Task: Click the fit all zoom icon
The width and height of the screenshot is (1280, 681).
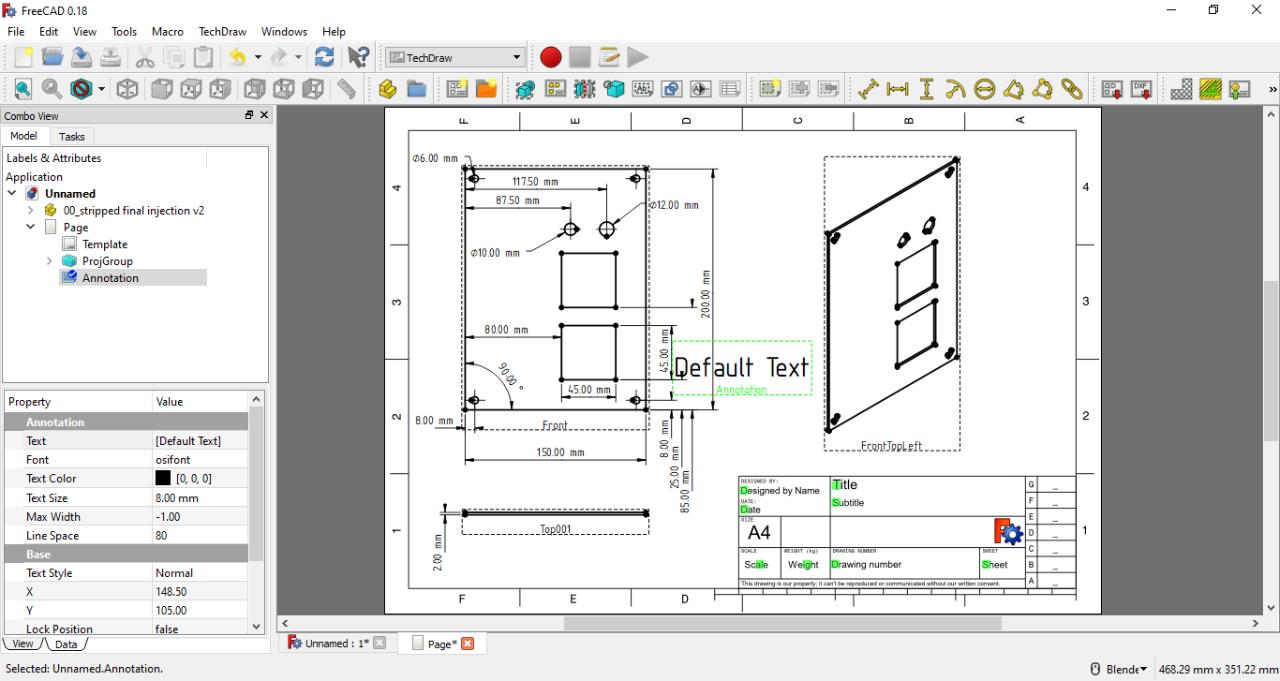Action: pos(23,89)
